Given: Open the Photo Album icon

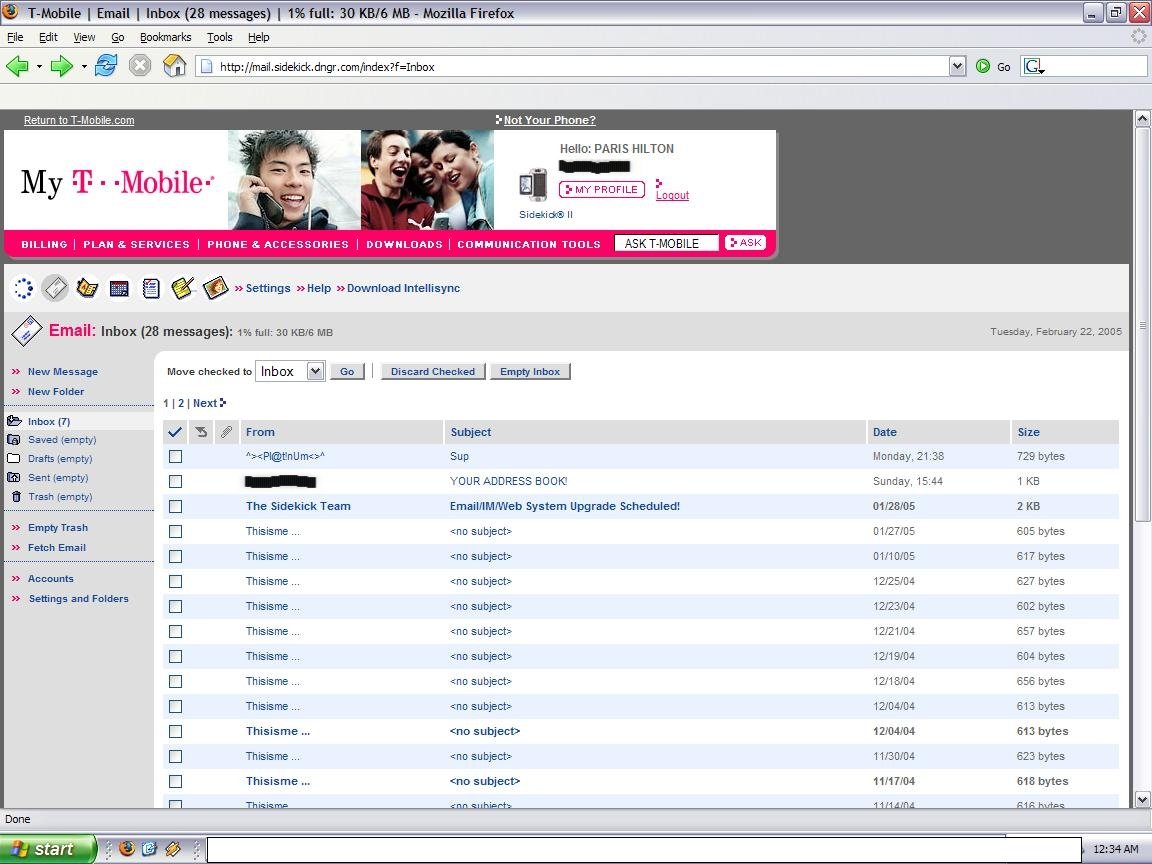Looking at the screenshot, I should coord(215,288).
